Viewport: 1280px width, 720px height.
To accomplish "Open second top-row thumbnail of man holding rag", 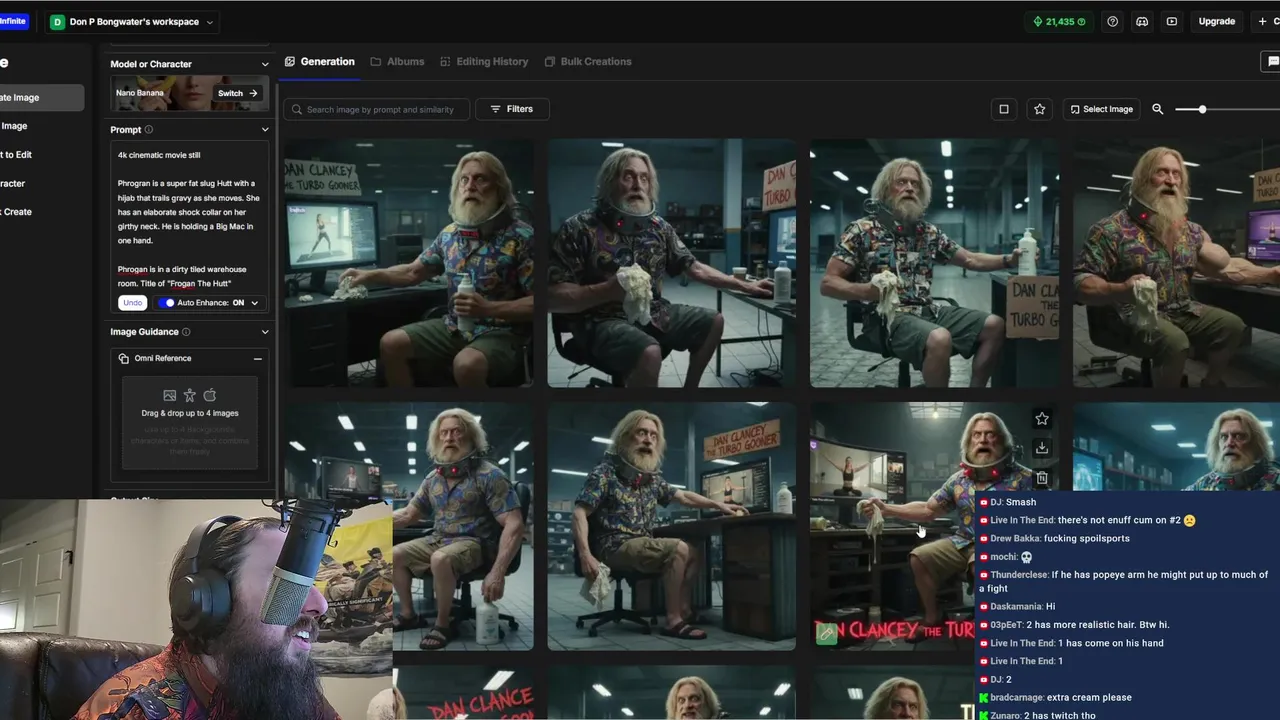I will click(x=672, y=262).
